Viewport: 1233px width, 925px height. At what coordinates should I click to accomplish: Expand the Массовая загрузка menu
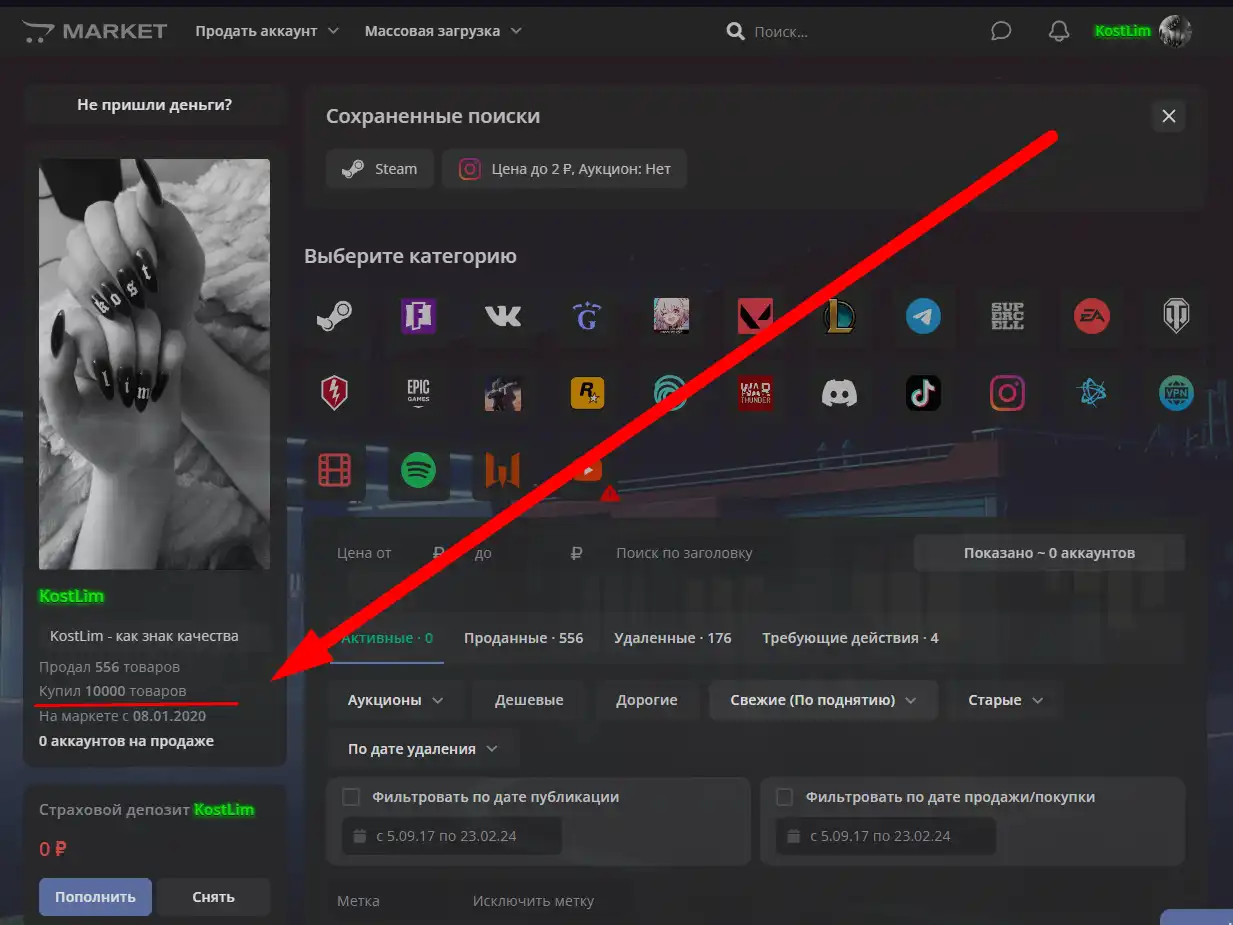443,31
